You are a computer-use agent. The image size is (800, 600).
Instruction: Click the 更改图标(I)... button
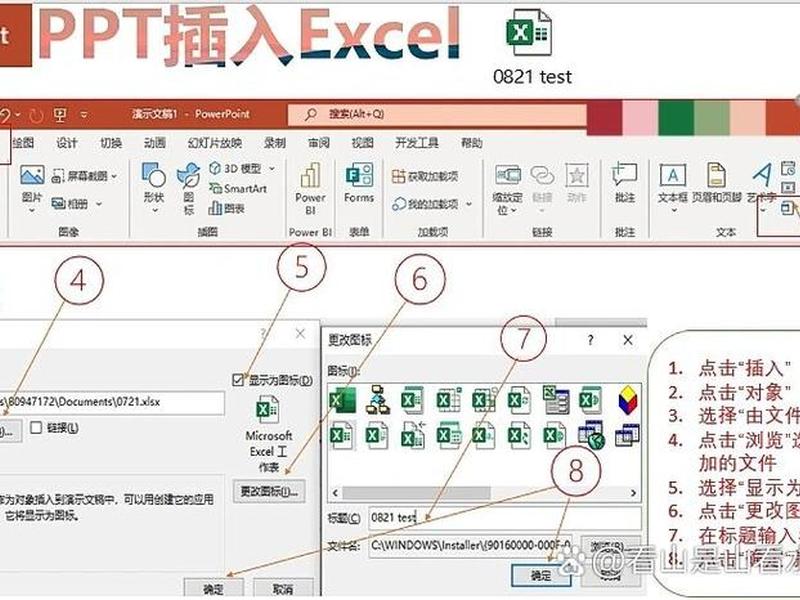269,491
